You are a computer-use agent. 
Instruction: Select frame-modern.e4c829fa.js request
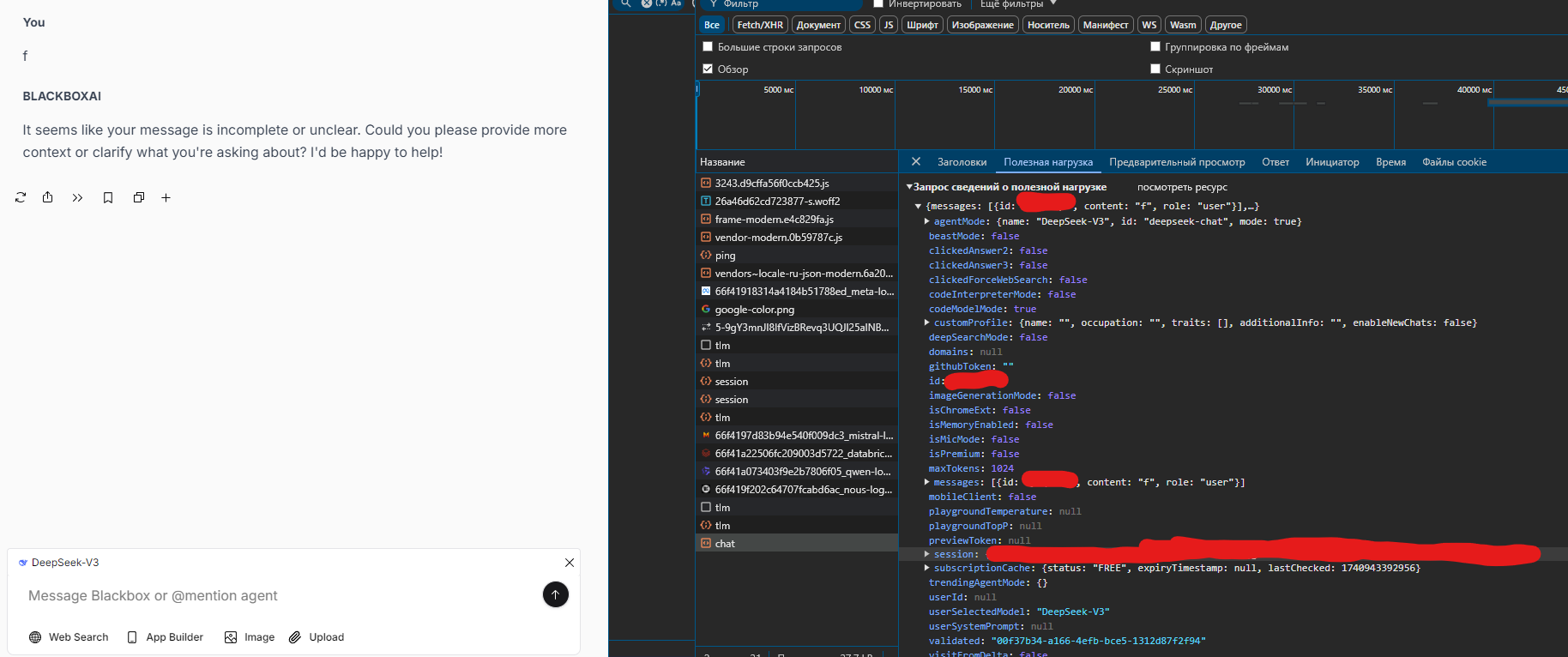(797, 219)
